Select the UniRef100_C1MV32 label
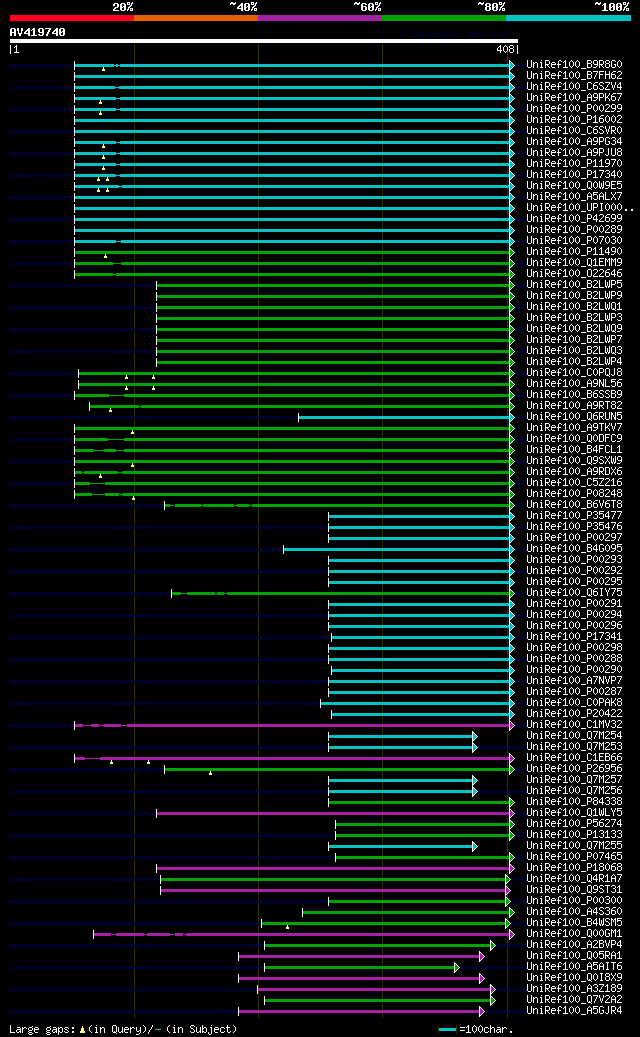 click(x=574, y=724)
